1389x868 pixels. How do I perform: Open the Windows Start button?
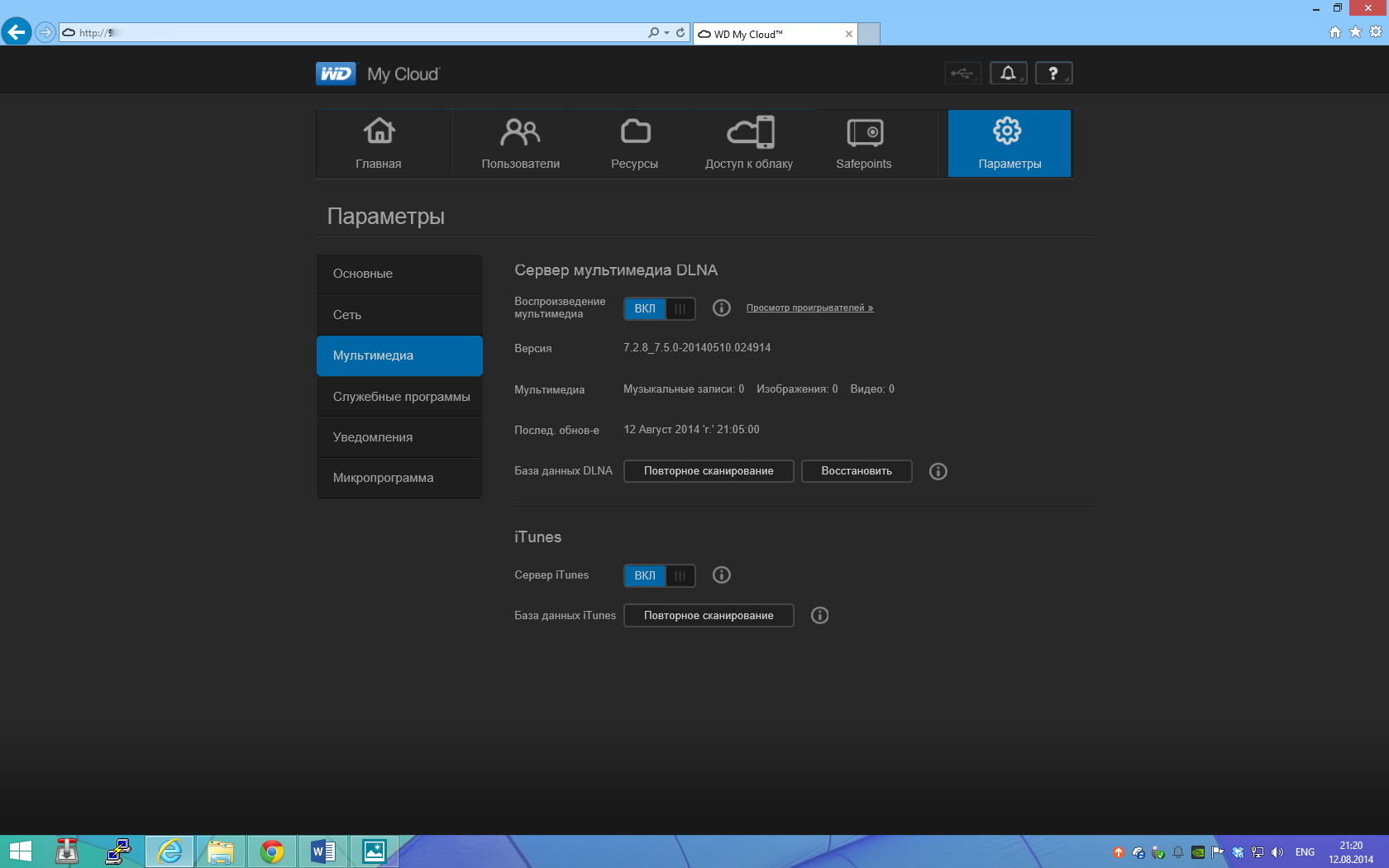pyautogui.click(x=19, y=851)
